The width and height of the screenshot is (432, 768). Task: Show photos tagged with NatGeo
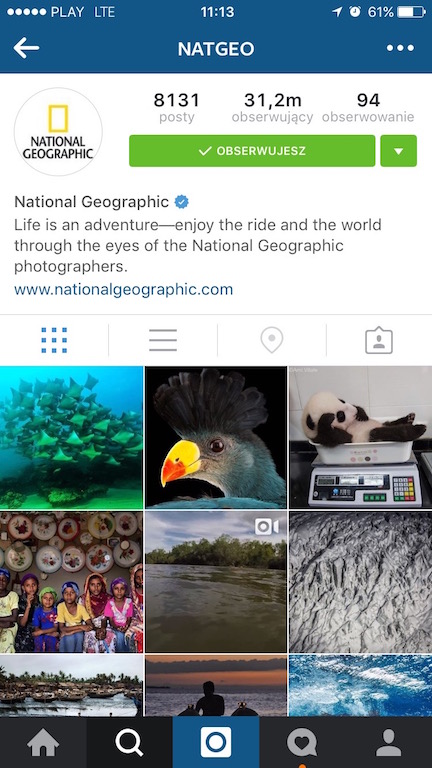coord(379,340)
